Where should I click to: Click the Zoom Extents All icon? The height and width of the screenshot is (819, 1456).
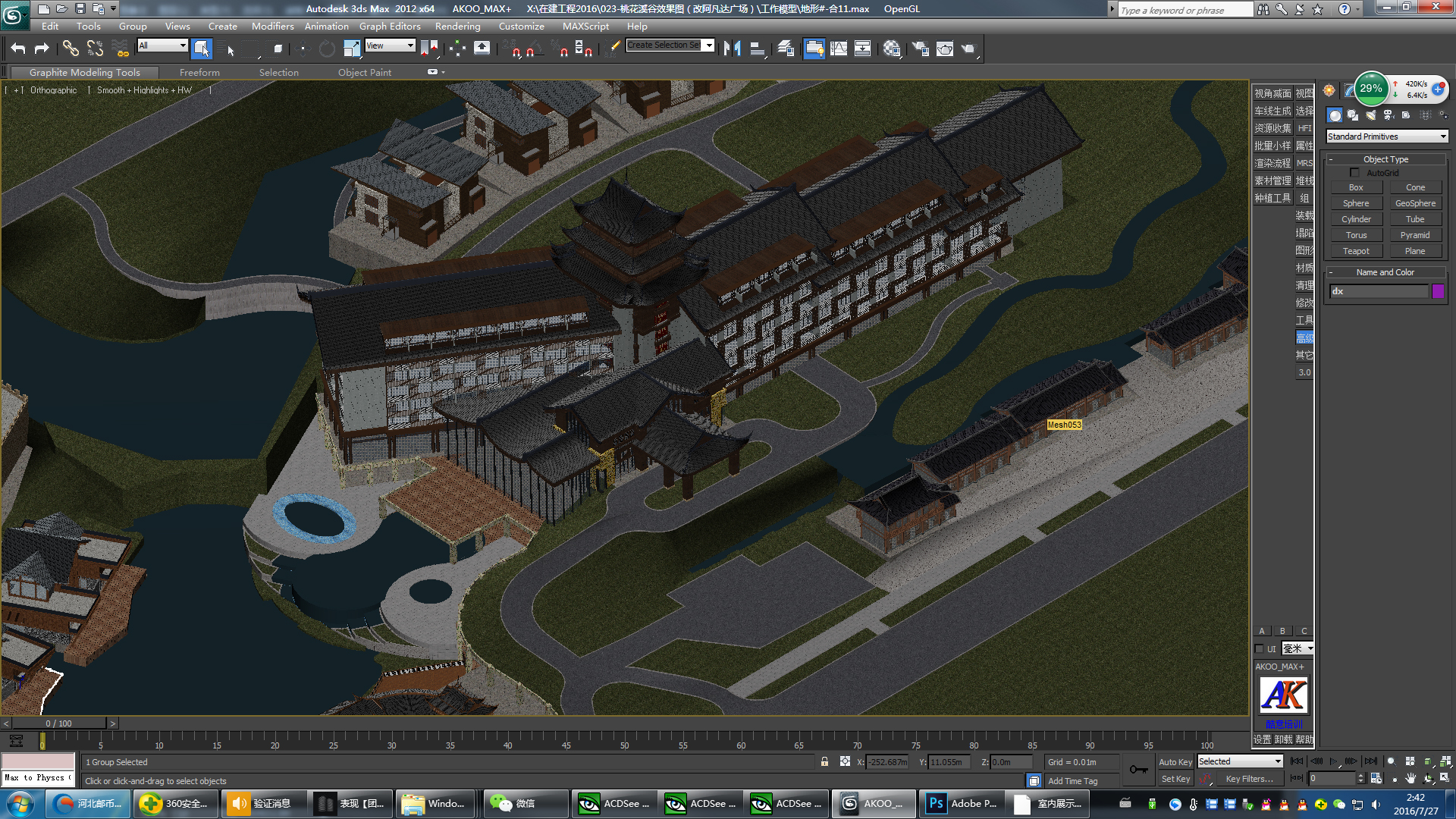coord(1446,761)
